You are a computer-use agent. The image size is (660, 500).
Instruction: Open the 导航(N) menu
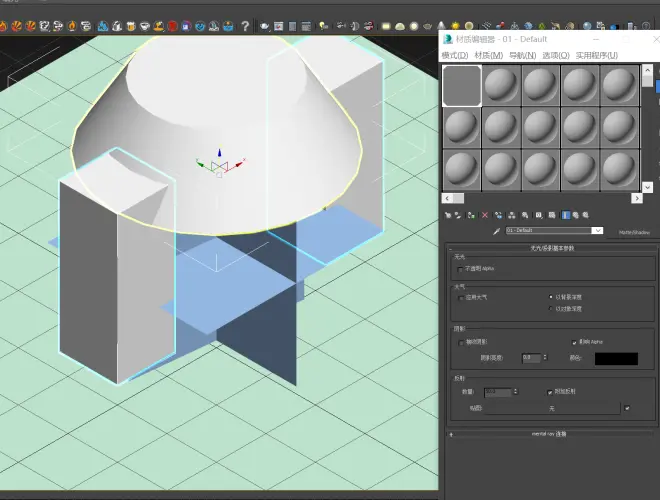(523, 55)
